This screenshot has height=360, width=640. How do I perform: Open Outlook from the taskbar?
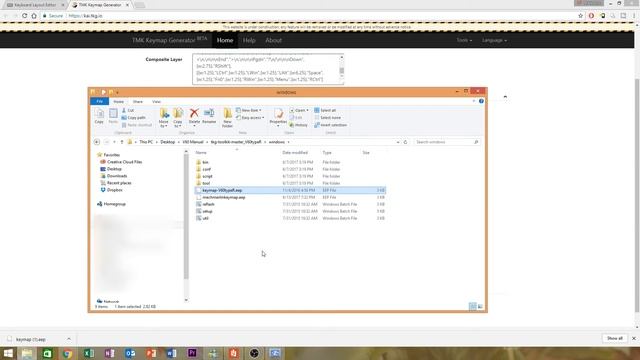coord(130,353)
